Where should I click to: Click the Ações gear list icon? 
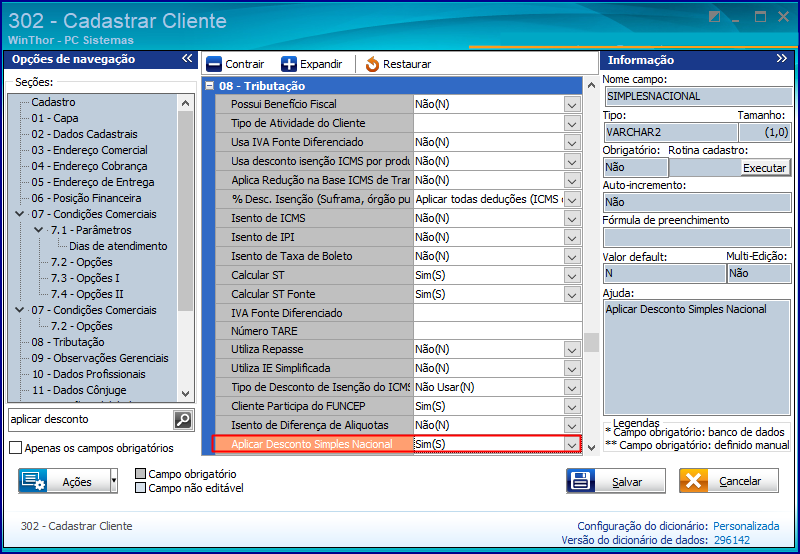[x=33, y=481]
